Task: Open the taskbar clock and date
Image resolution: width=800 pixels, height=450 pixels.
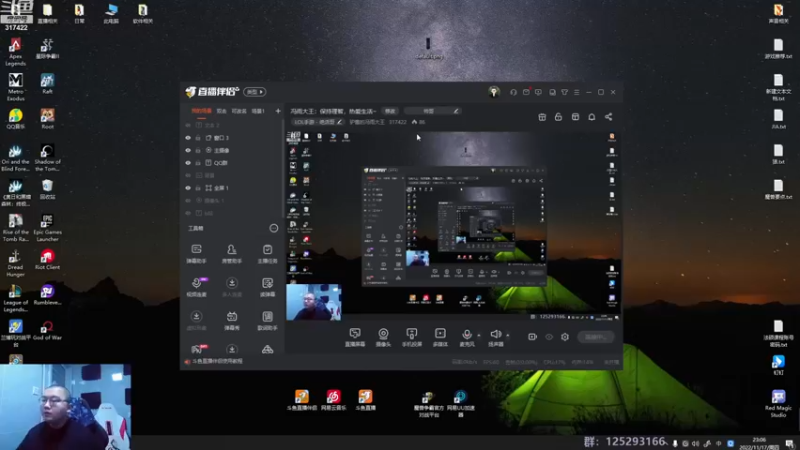Action: coord(759,443)
